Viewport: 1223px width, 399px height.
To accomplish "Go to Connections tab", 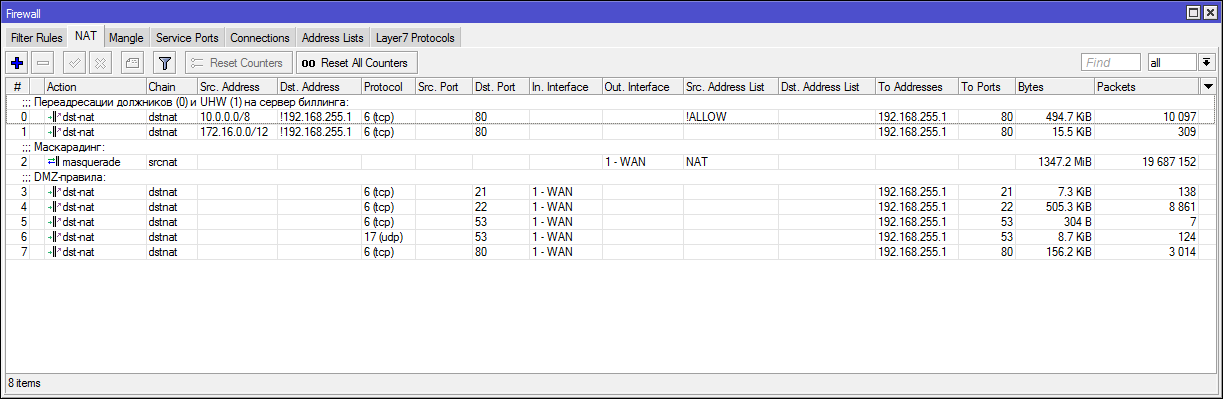I will [260, 38].
